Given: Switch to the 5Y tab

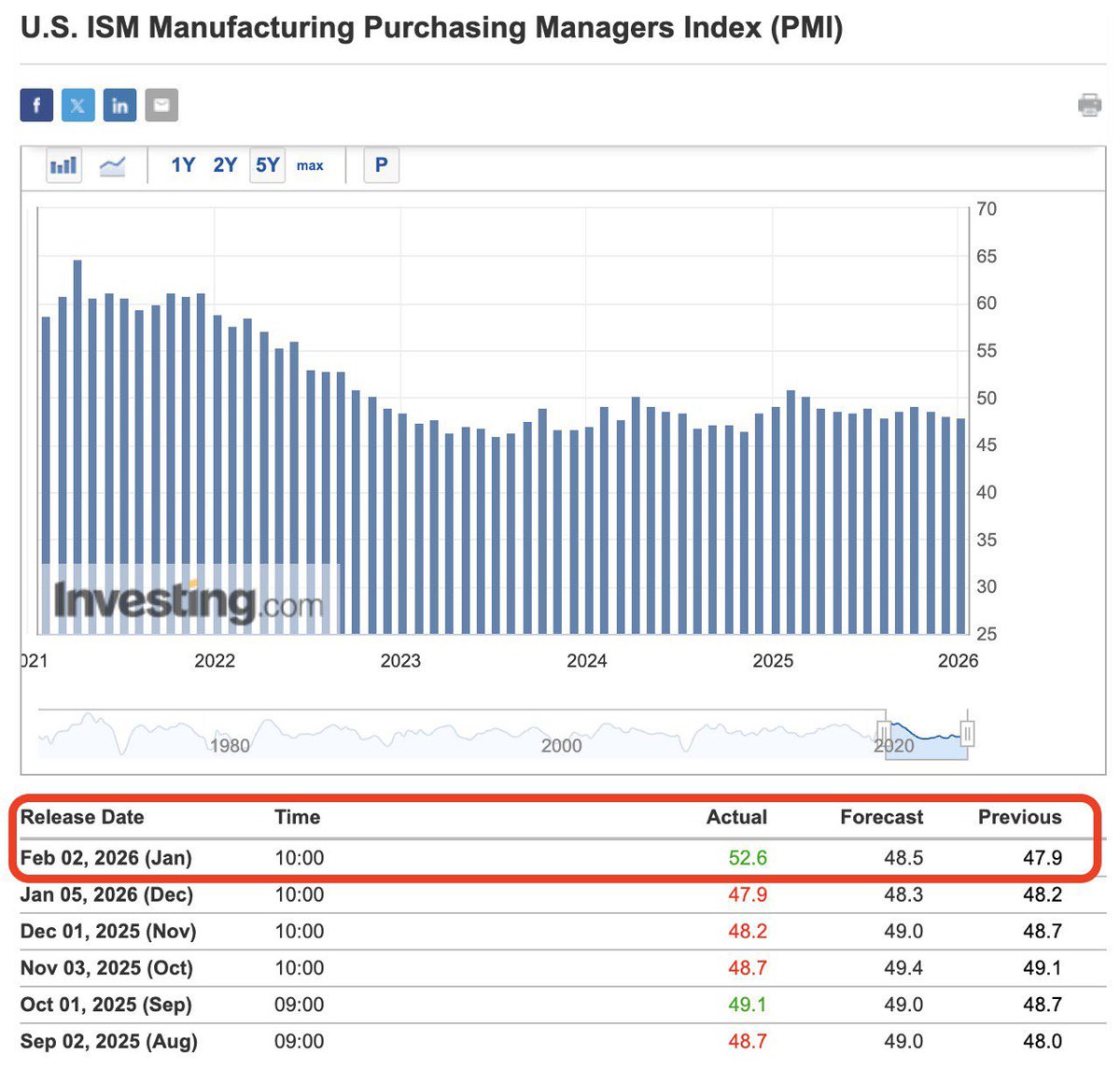Looking at the screenshot, I should click(267, 164).
